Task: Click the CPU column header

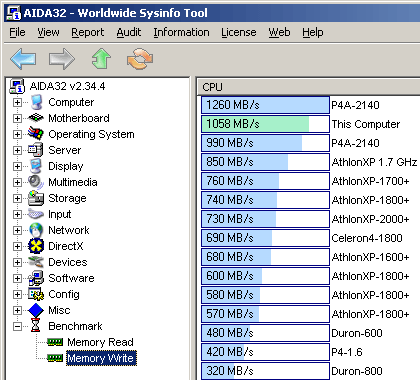Action: tap(308, 87)
